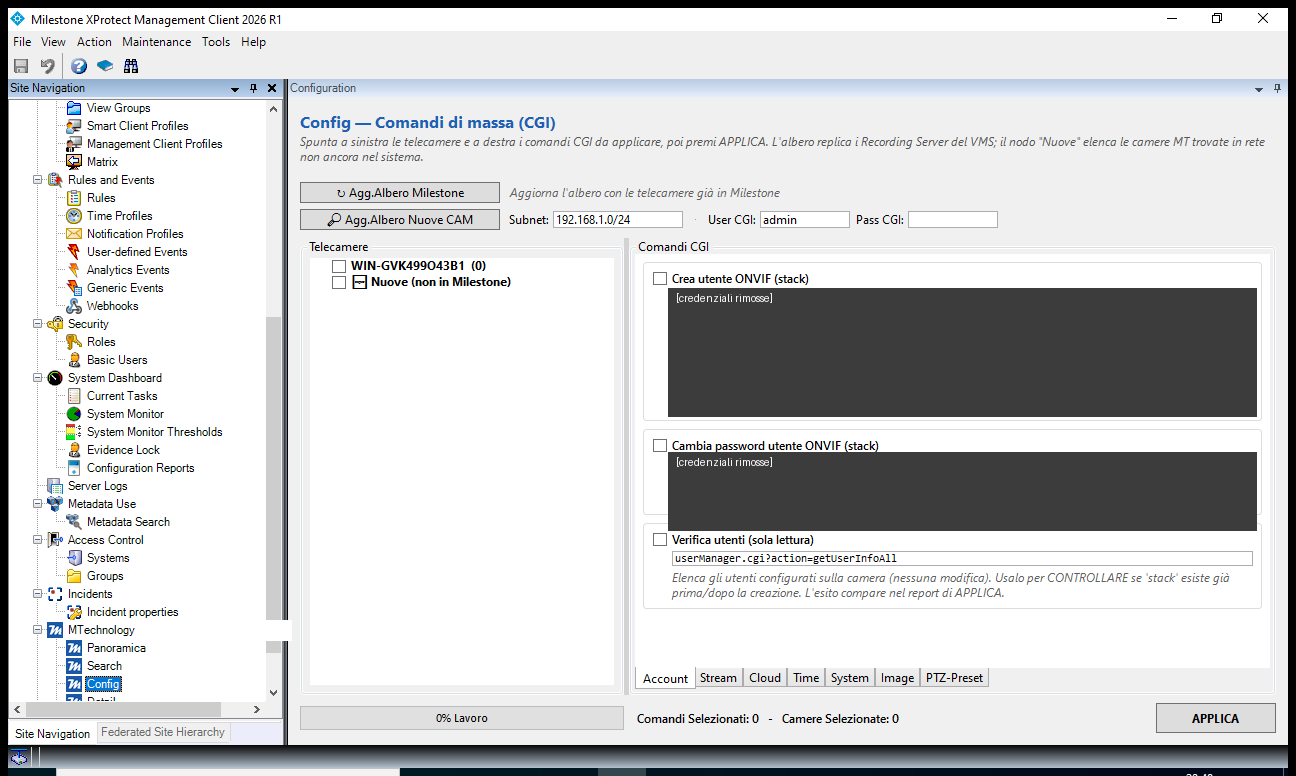
Task: Select Incident properties tree item
Action: (132, 612)
